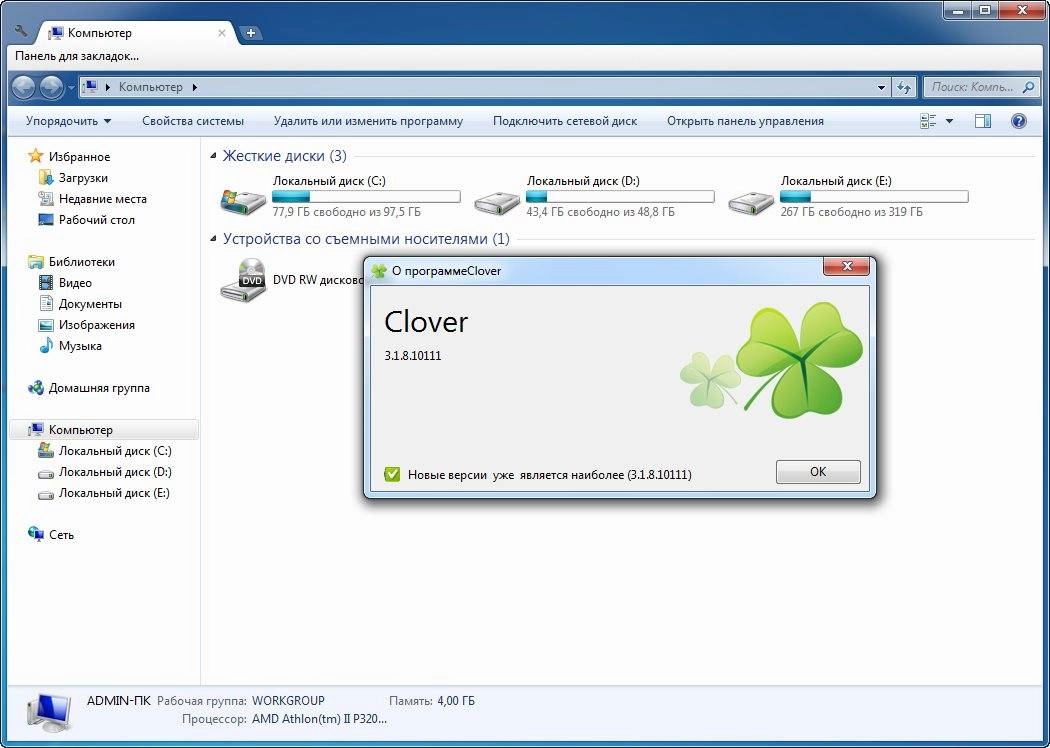The width and height of the screenshot is (1050, 748).
Task: Click the Компьютер breadcrumb in address bar
Action: click(151, 87)
